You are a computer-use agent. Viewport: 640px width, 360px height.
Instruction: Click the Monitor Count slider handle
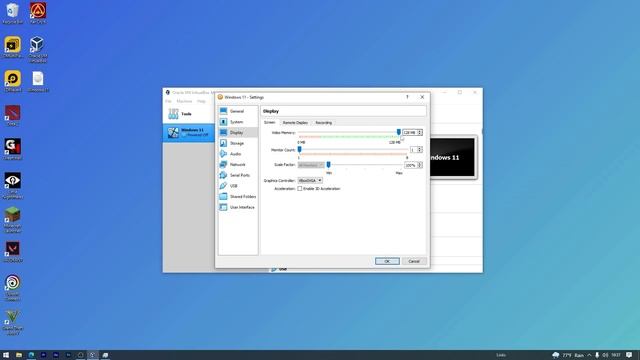299,149
